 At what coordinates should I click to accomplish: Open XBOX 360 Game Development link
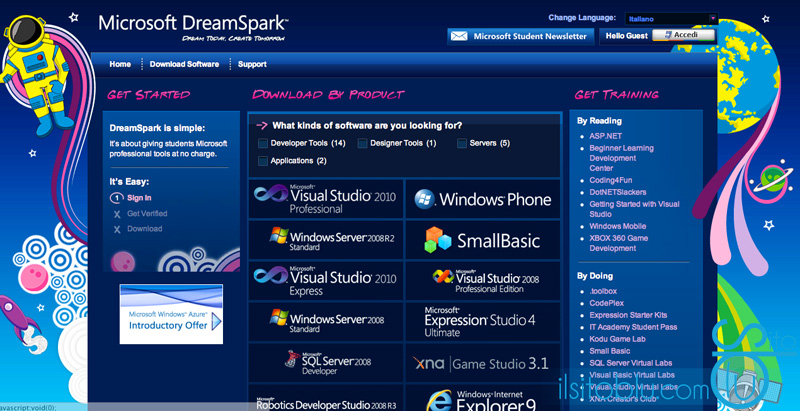618,243
